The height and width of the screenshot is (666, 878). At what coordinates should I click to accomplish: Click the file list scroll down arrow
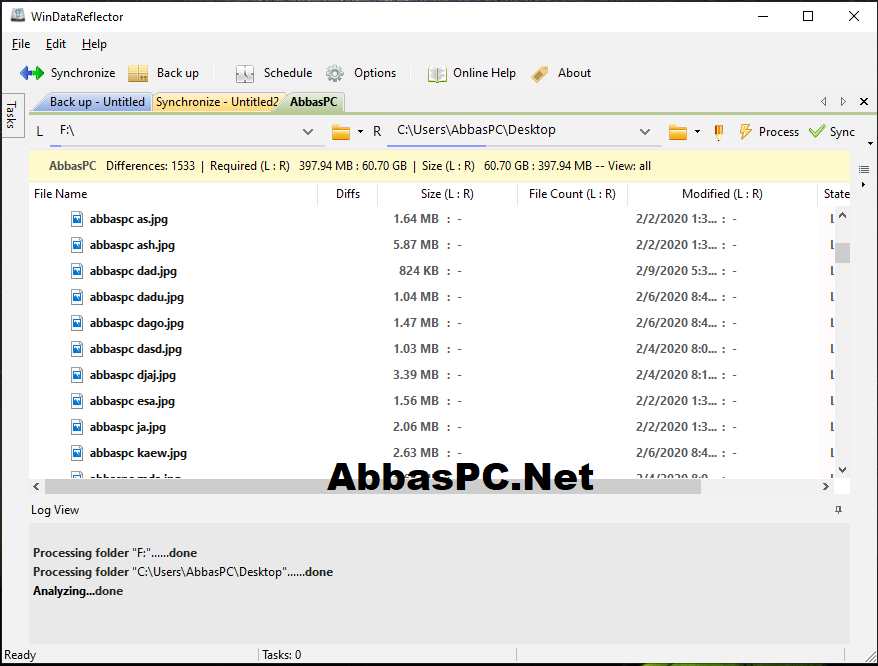coord(842,470)
